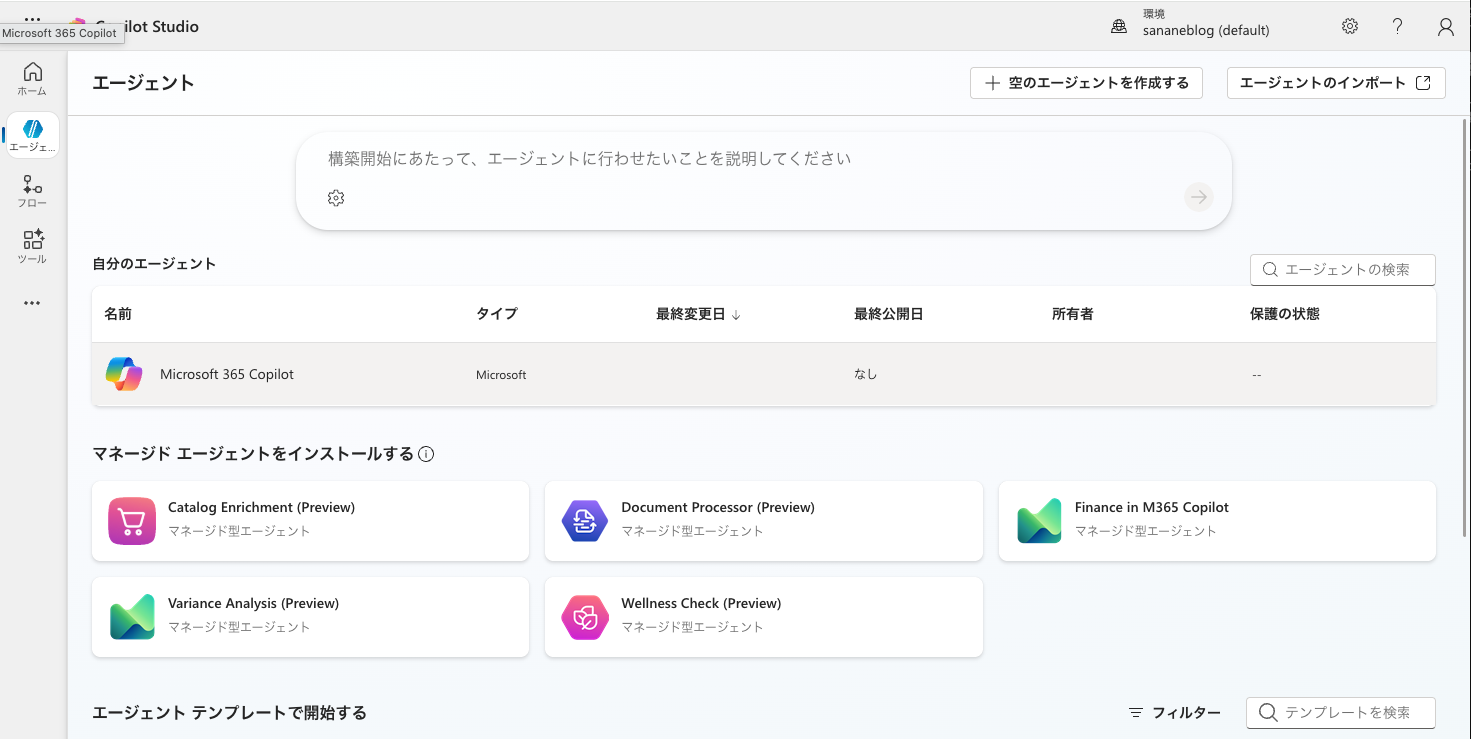This screenshot has width=1471, height=739.
Task: Click the magnifier in template search box
Action: point(1268,713)
